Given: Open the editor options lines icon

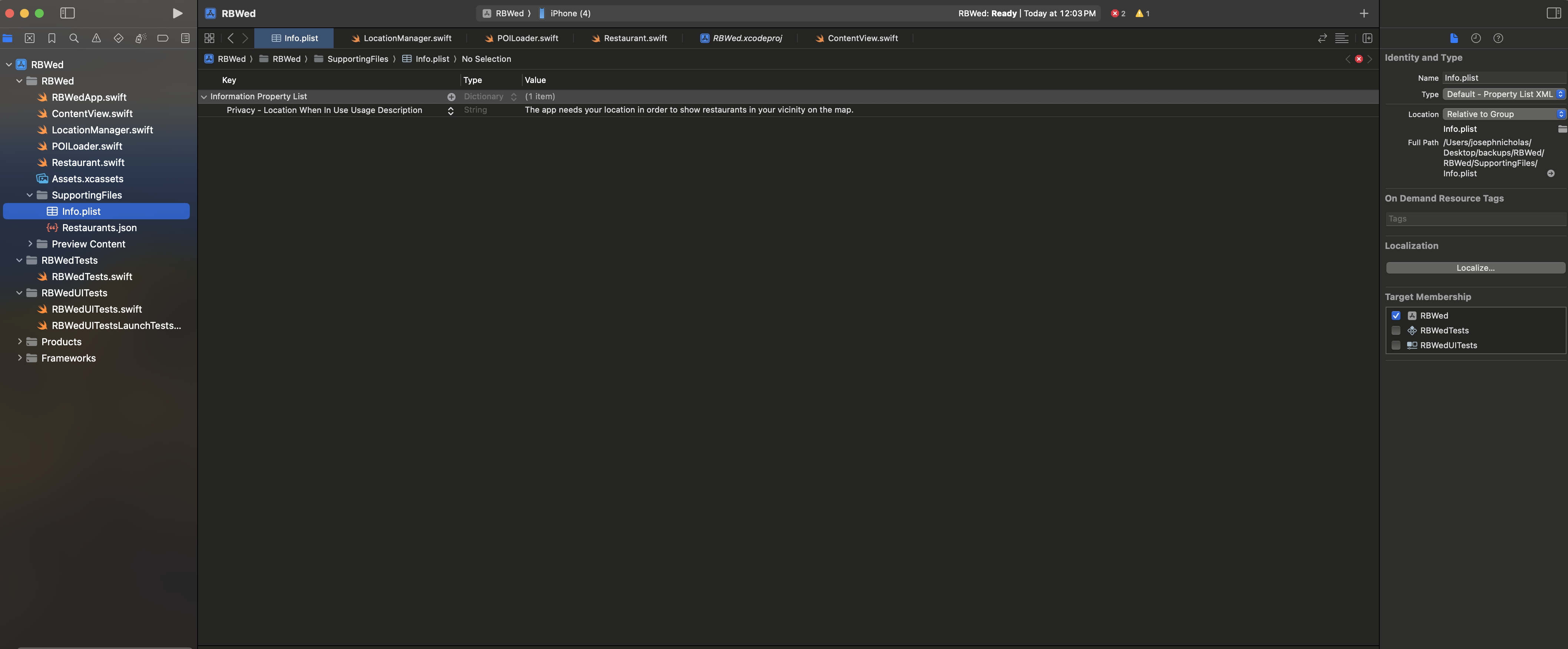Looking at the screenshot, I should tap(1342, 38).
